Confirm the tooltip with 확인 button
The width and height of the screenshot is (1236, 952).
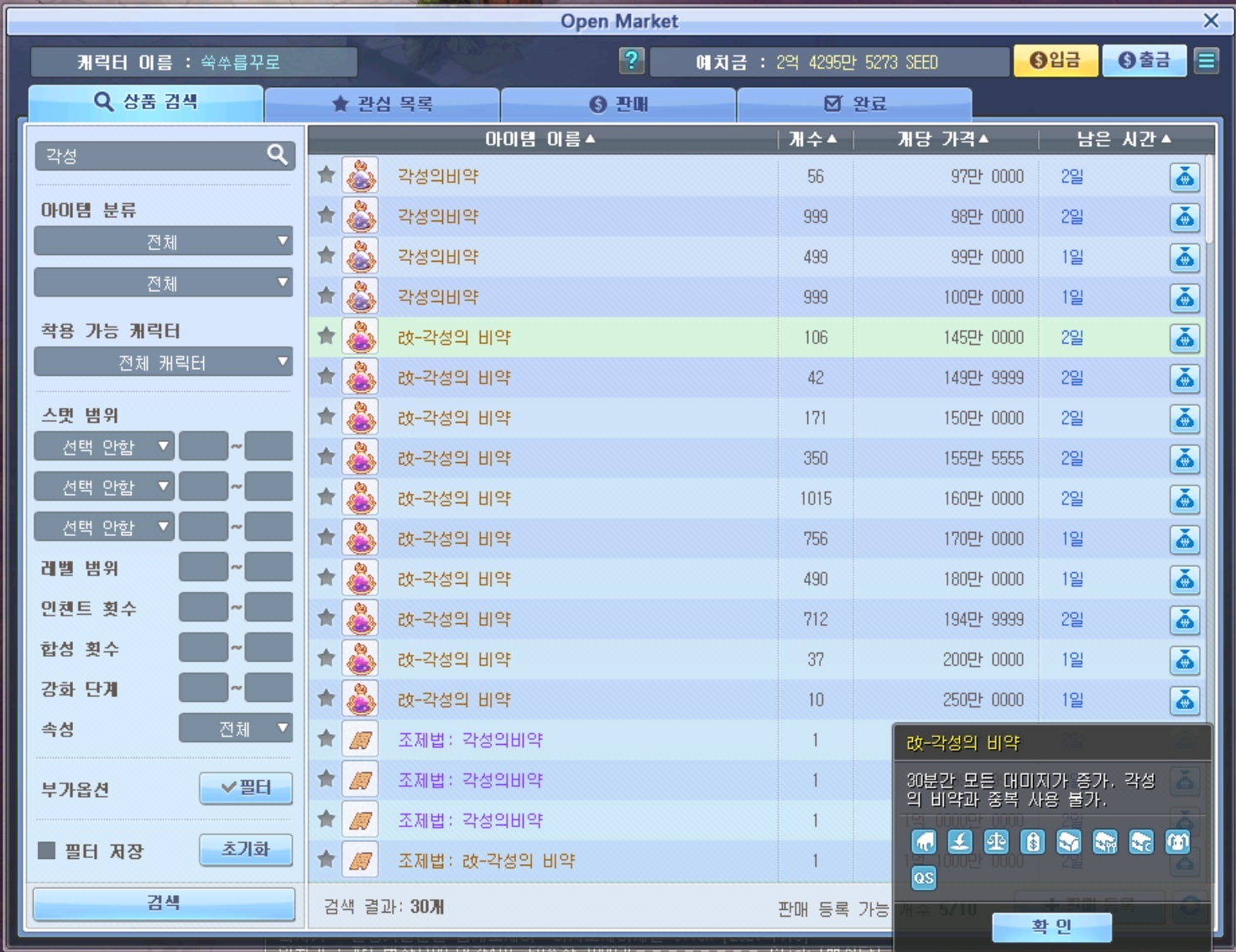1051,927
